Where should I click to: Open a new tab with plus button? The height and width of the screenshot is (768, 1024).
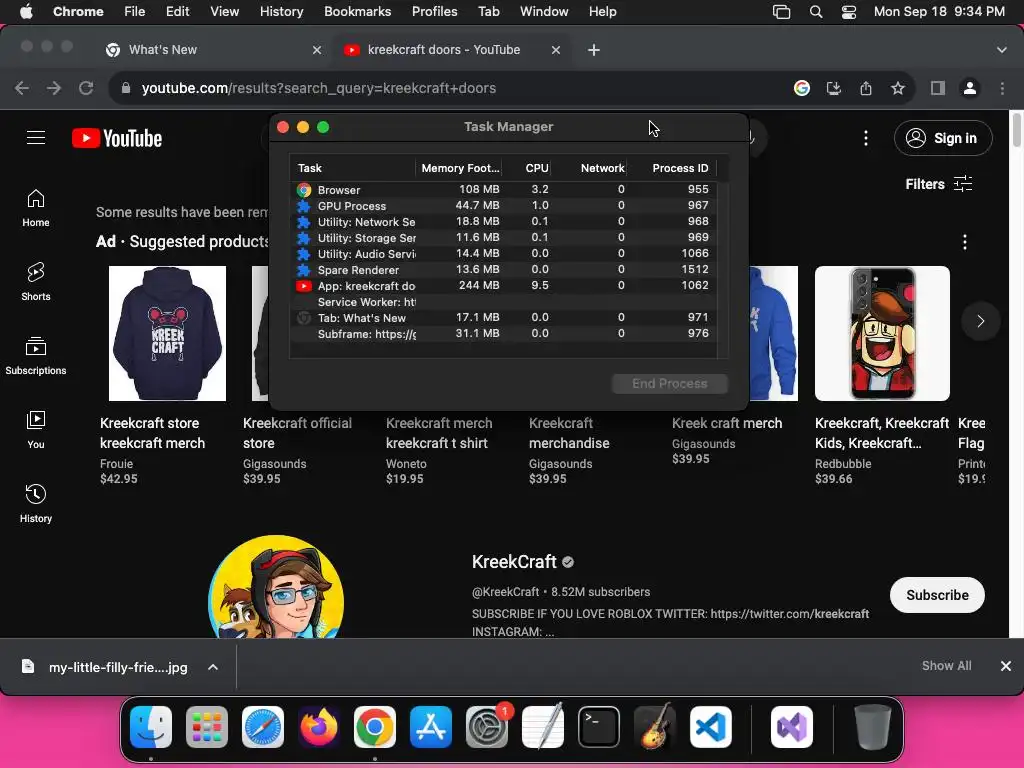click(594, 50)
